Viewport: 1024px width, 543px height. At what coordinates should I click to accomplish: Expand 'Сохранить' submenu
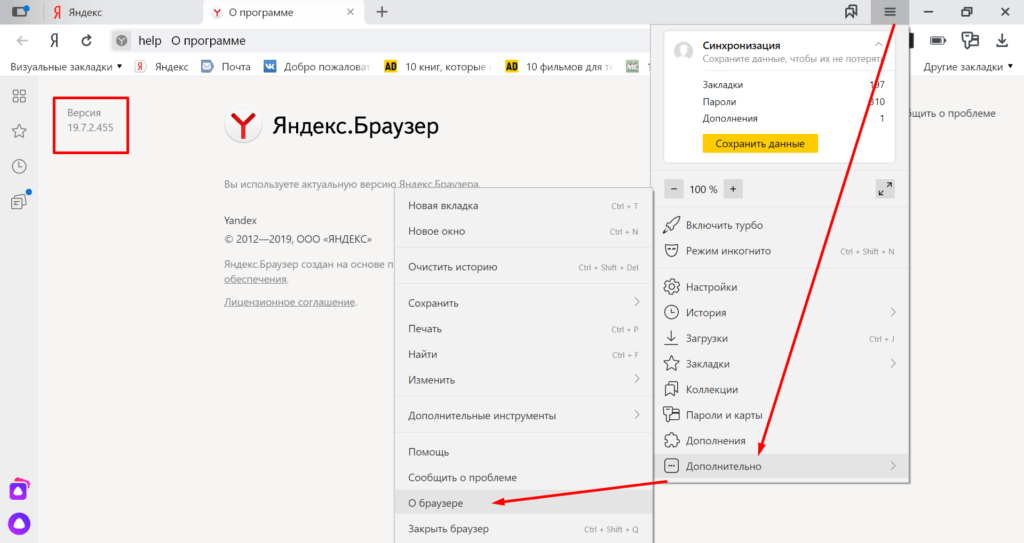pyautogui.click(x=524, y=303)
